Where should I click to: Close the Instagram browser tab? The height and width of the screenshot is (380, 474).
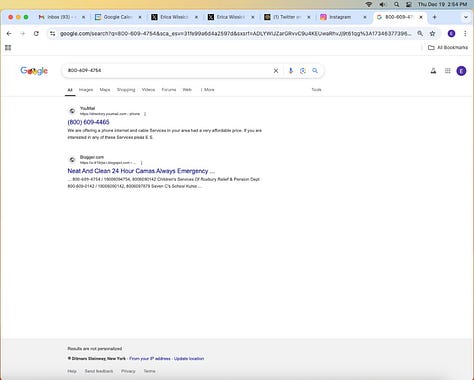[x=365, y=17]
